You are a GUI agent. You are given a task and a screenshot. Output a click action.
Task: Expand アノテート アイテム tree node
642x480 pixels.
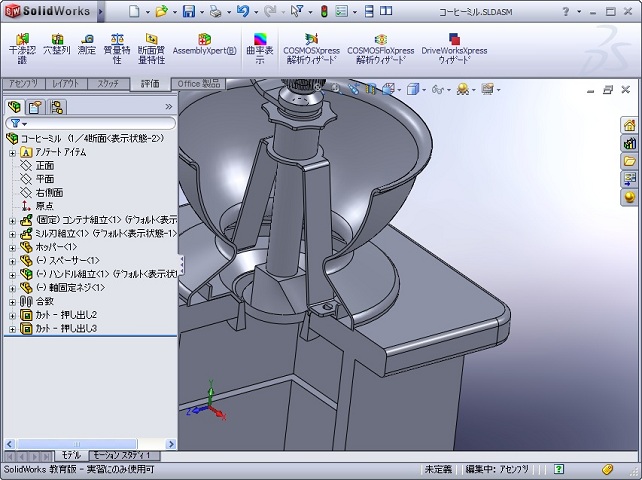pyautogui.click(x=12, y=153)
